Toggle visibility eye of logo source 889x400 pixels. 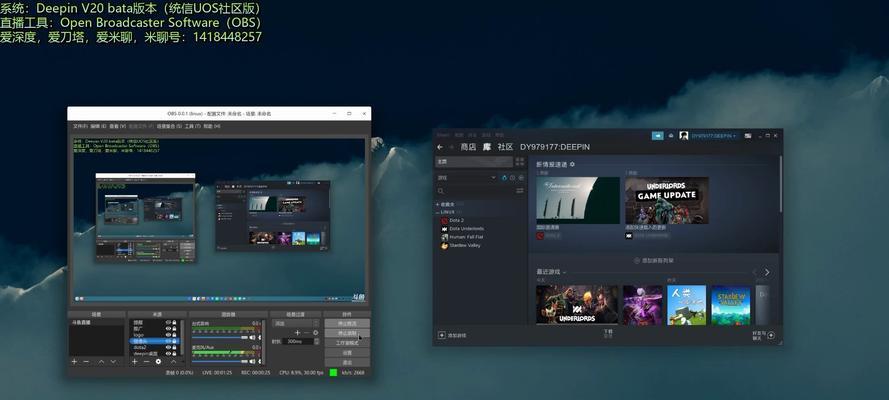(x=168, y=335)
